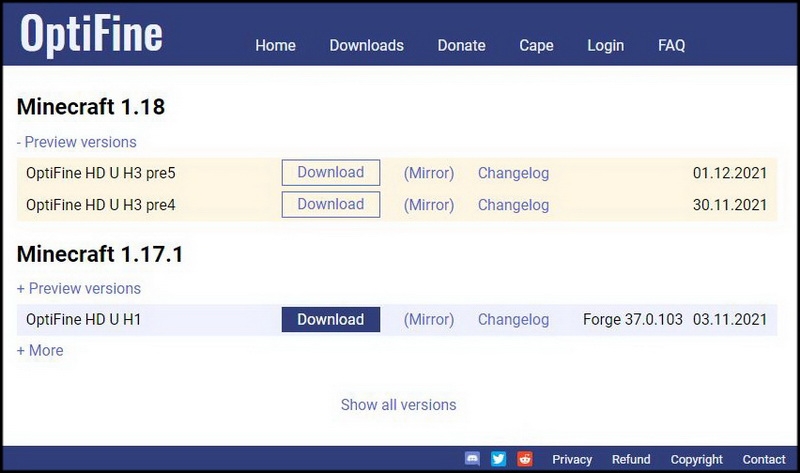Viewport: 800px width, 473px height.
Task: Open OptiFine Reddit icon in footer
Action: click(525, 459)
